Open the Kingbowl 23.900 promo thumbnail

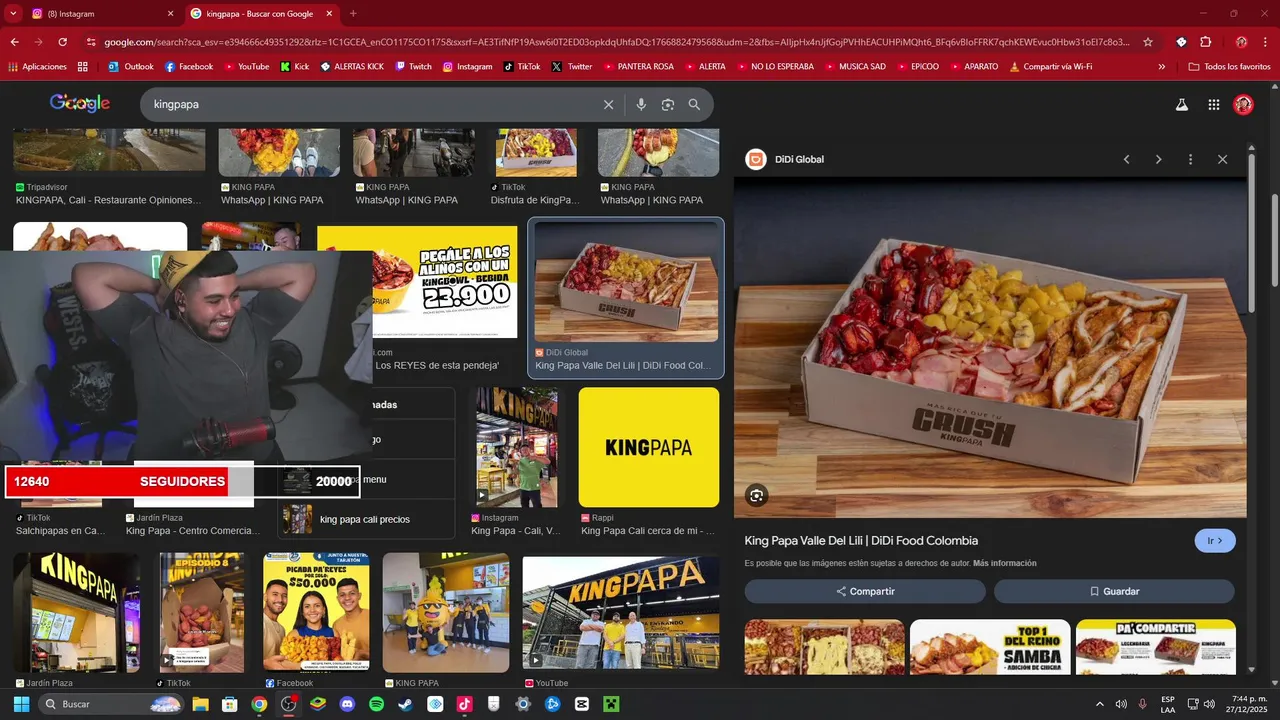pyautogui.click(x=417, y=282)
